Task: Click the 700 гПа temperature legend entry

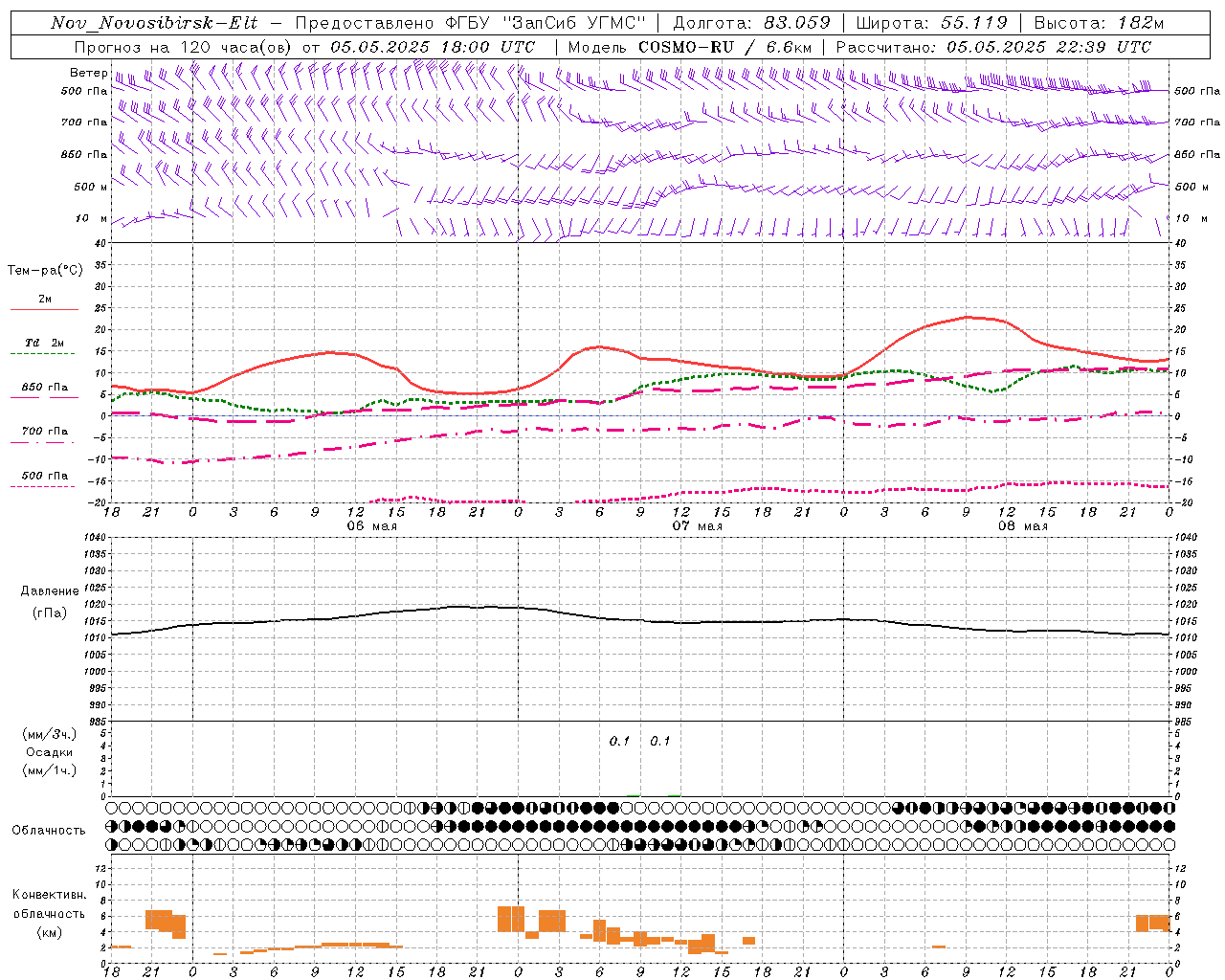Action: (45, 431)
